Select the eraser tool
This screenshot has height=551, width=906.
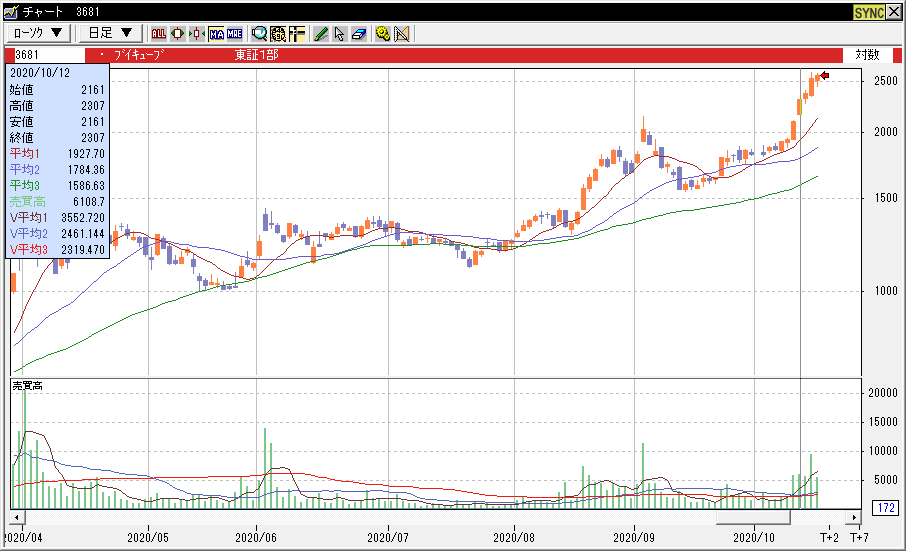[359, 33]
